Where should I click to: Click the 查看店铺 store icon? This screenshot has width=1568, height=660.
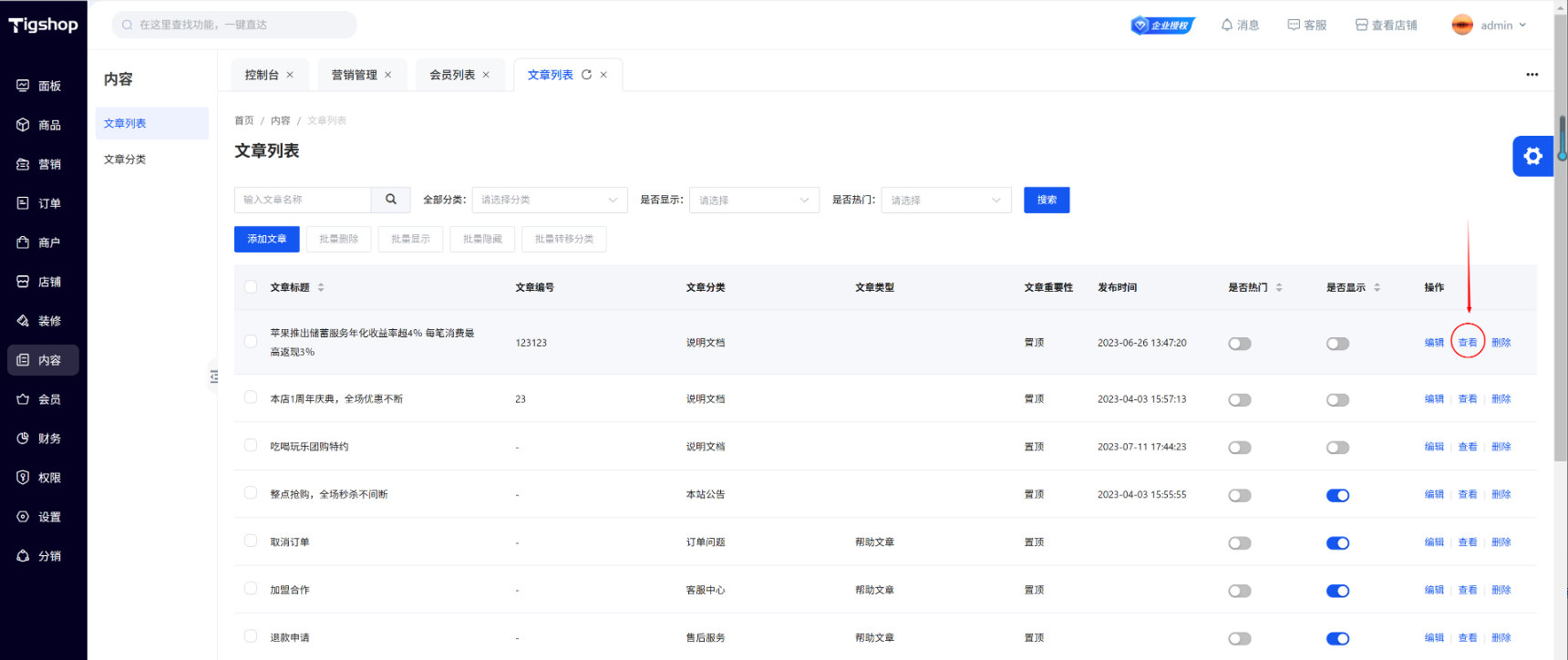coord(1361,25)
